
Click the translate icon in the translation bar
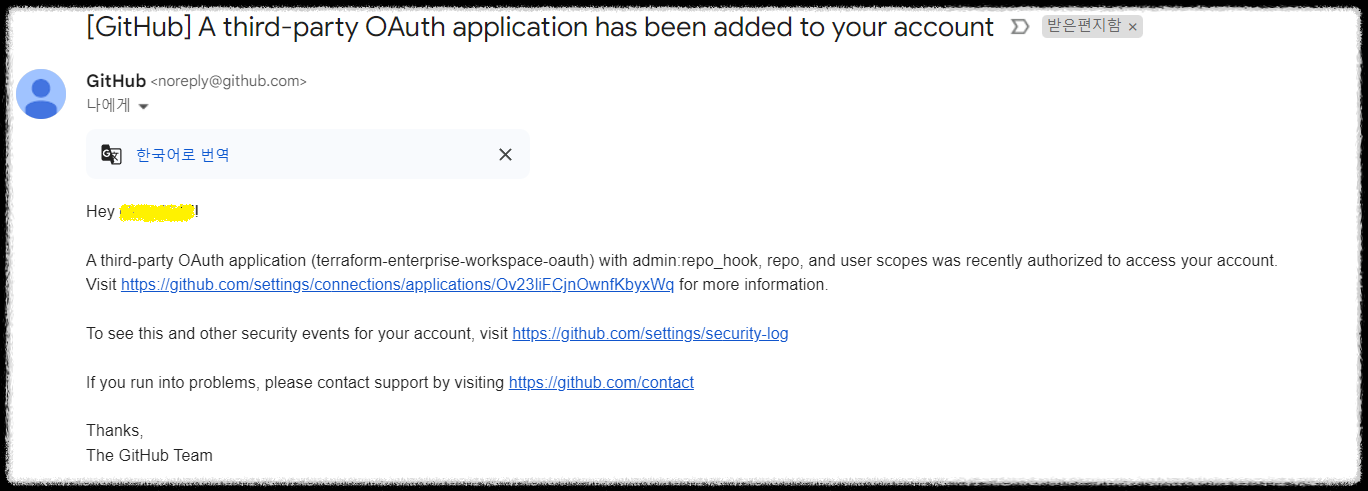pos(111,154)
